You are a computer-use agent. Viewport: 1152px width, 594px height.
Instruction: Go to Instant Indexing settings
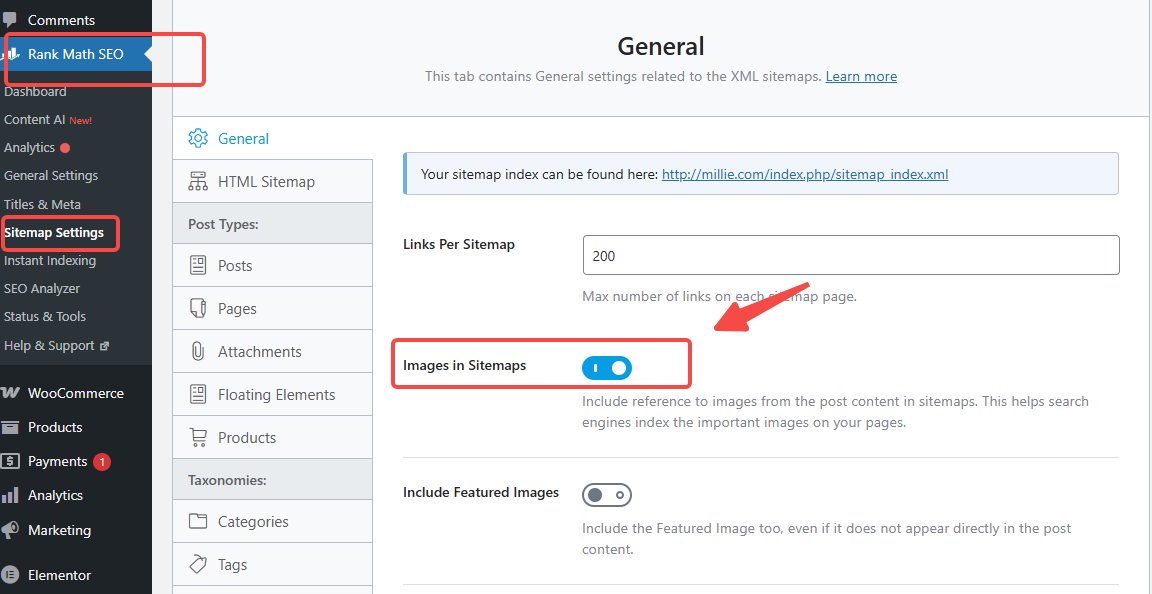[x=50, y=261]
